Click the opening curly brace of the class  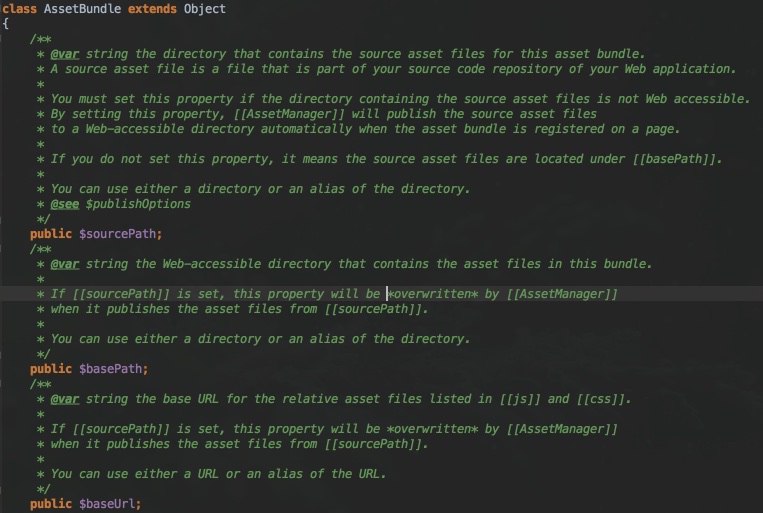pyautogui.click(x=5, y=23)
